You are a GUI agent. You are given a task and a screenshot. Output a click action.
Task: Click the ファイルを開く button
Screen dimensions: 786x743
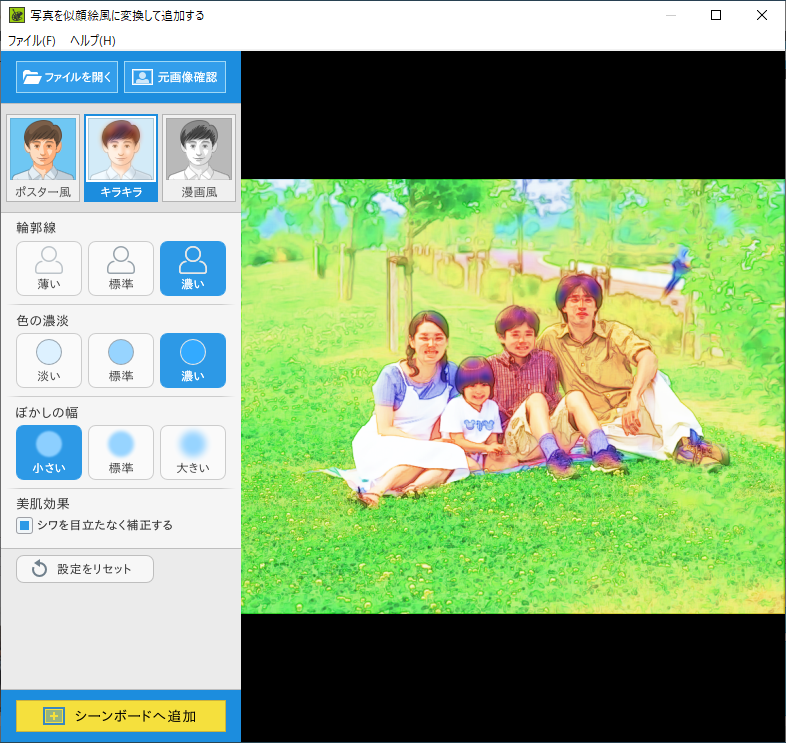[67, 77]
